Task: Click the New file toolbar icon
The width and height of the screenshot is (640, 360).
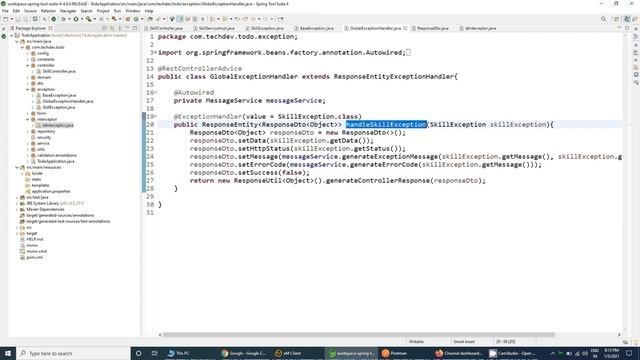Action: pyautogui.click(x=5, y=19)
